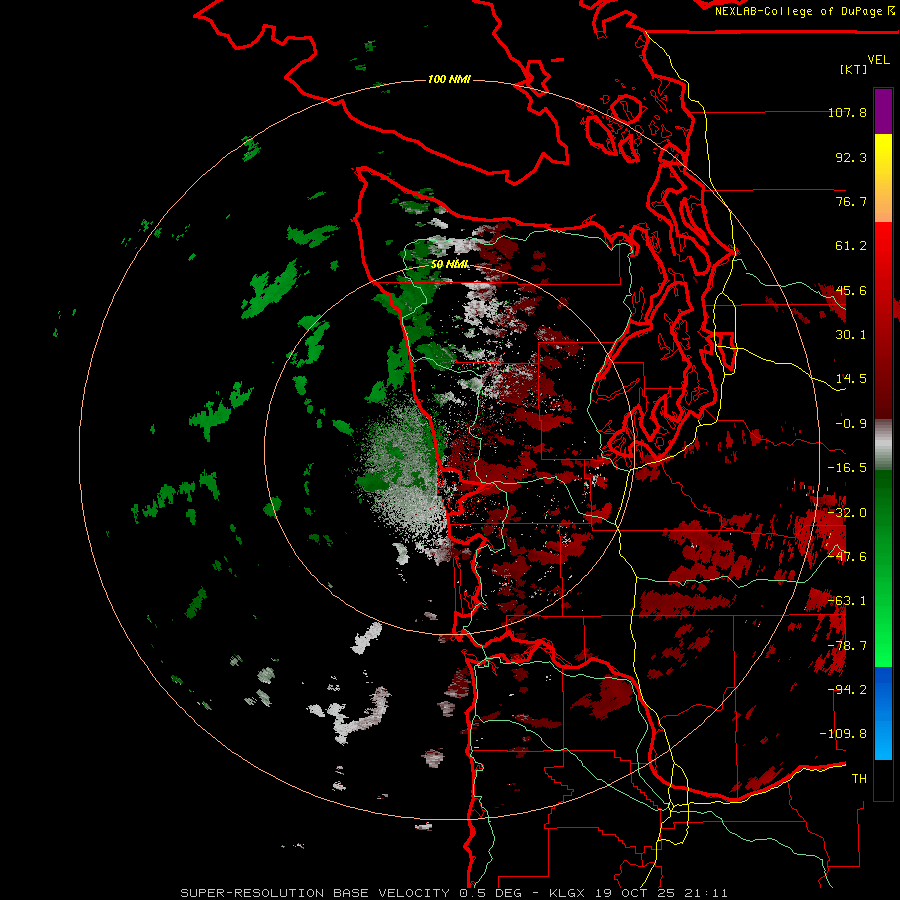Click the 61.2 velocity scale value

coord(851,246)
